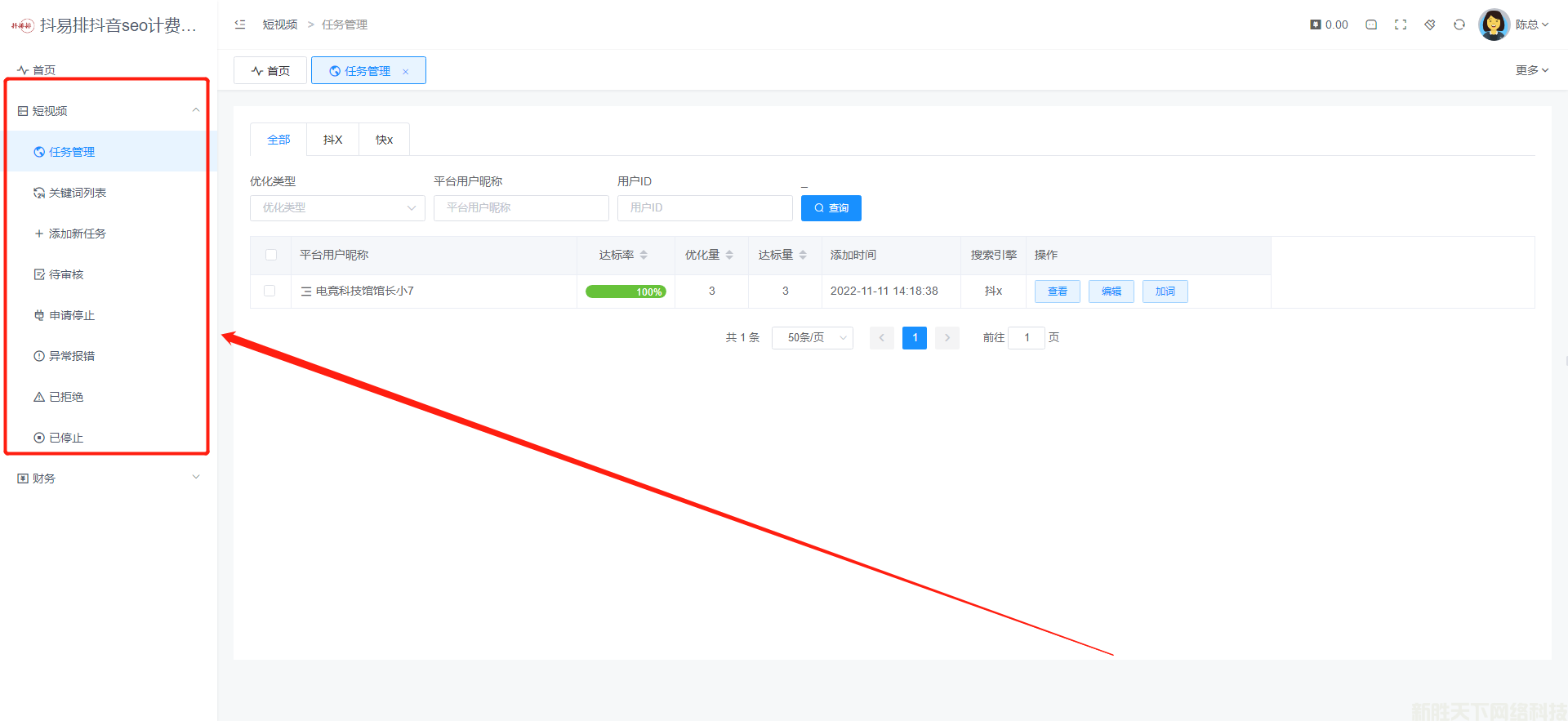
Task: Click the refresh icon in top bar
Action: click(x=1459, y=24)
